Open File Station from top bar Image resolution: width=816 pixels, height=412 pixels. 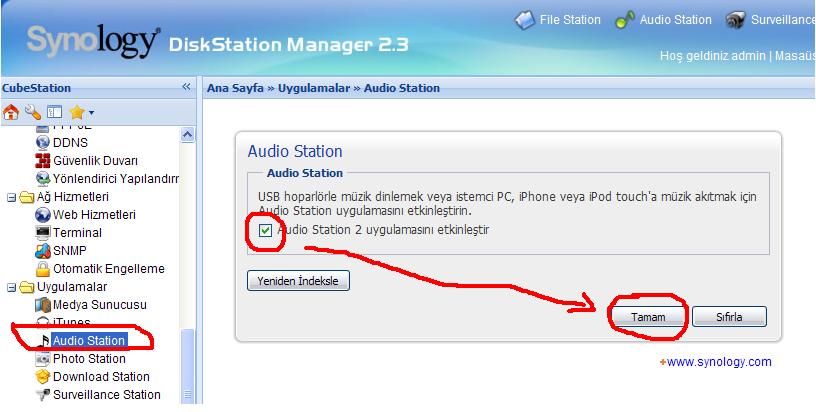pos(557,20)
